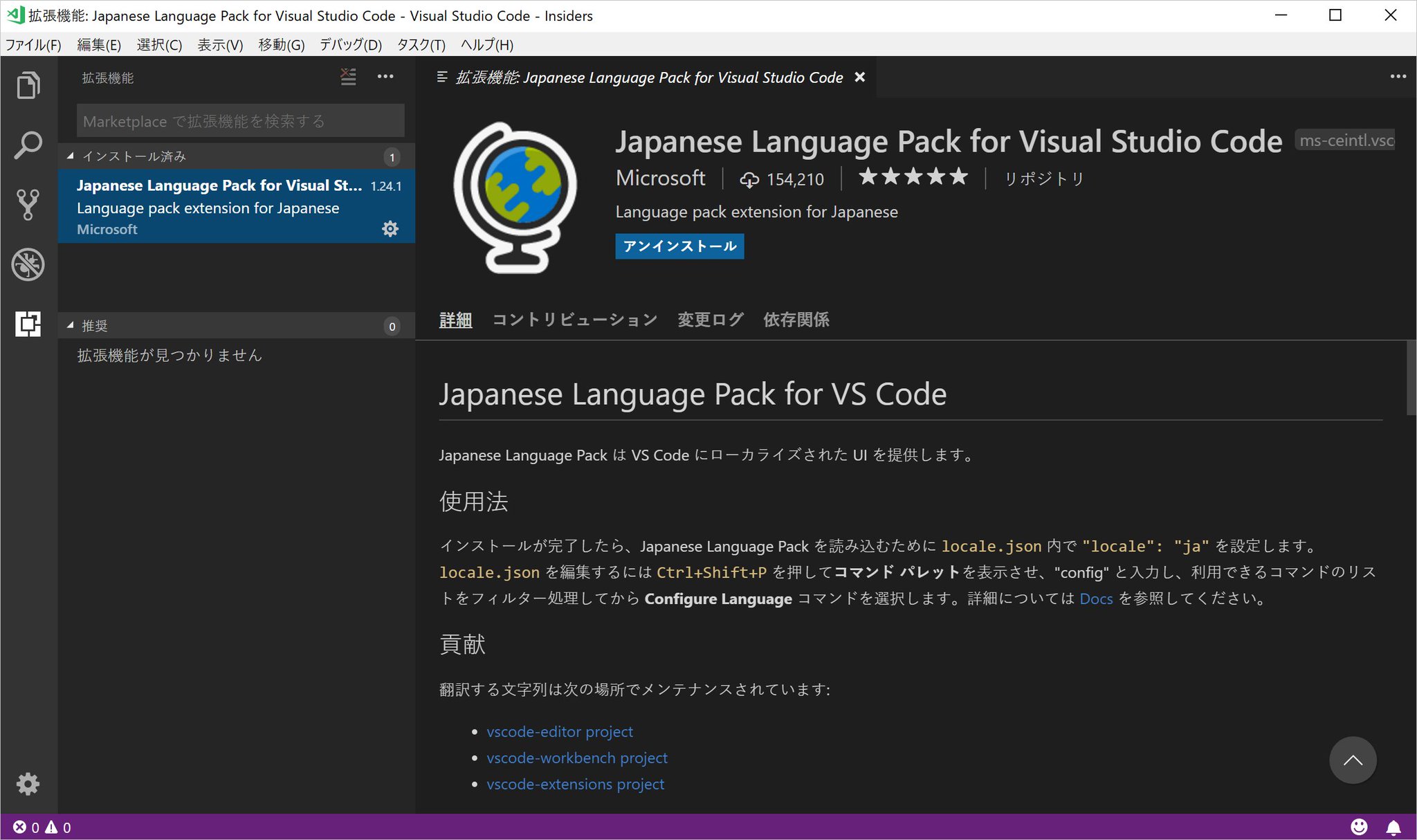The height and width of the screenshot is (840, 1417).
Task: Open the ヘルプ(H) menu
Action: pos(487,45)
